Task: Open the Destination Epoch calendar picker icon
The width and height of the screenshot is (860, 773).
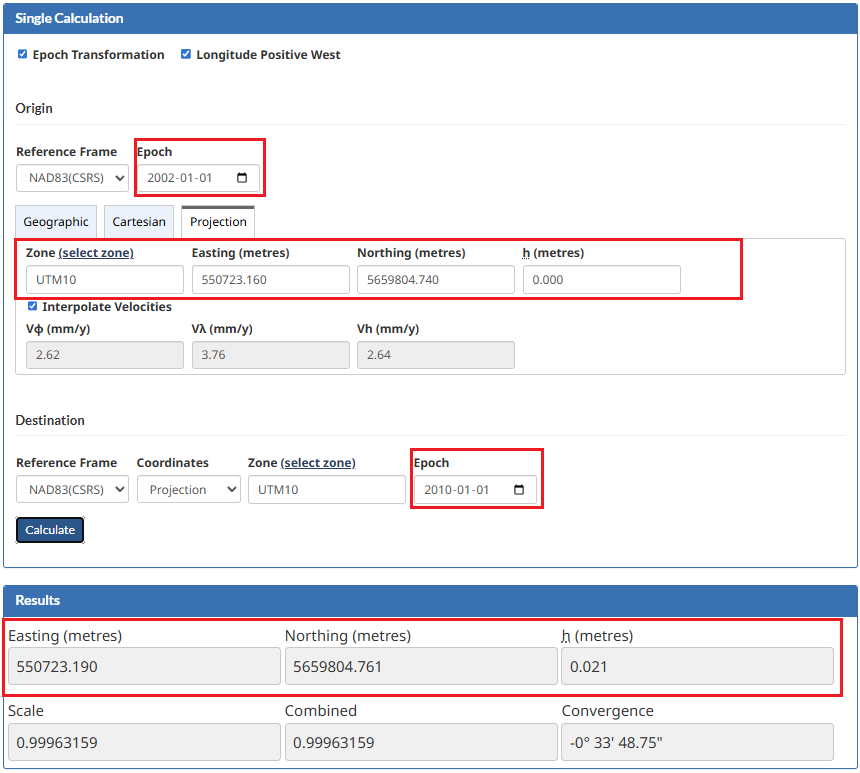Action: point(518,490)
